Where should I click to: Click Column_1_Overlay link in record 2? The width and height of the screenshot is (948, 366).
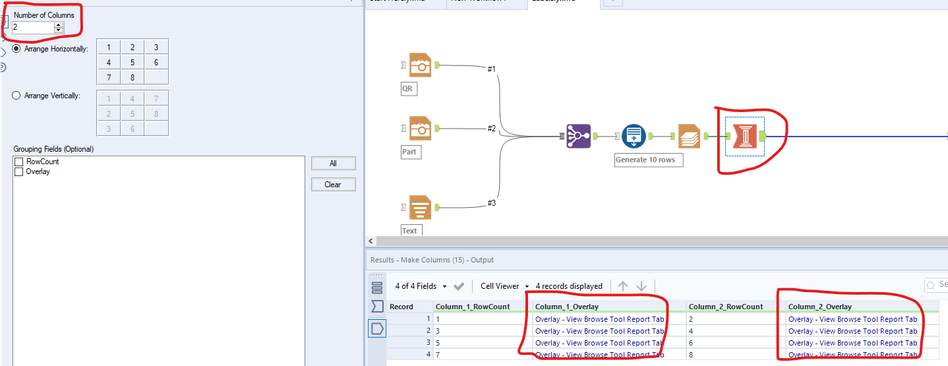click(x=600, y=331)
